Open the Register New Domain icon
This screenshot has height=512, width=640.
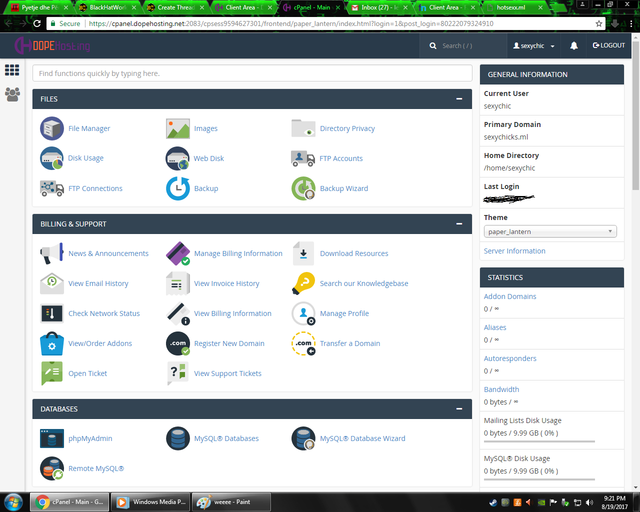(178, 343)
